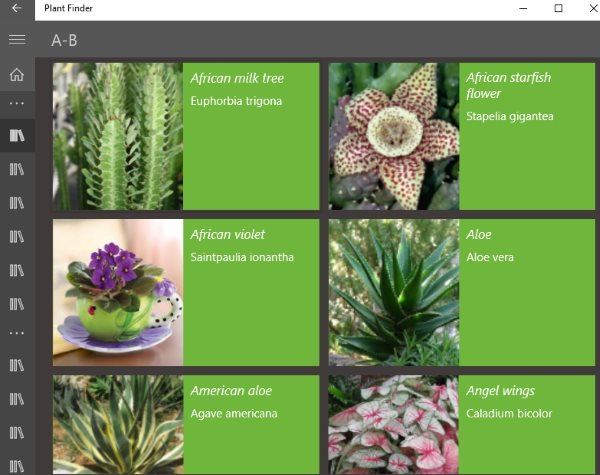Click the 'Stapelia gigantea' scientific name
600x475 pixels.
tap(510, 116)
